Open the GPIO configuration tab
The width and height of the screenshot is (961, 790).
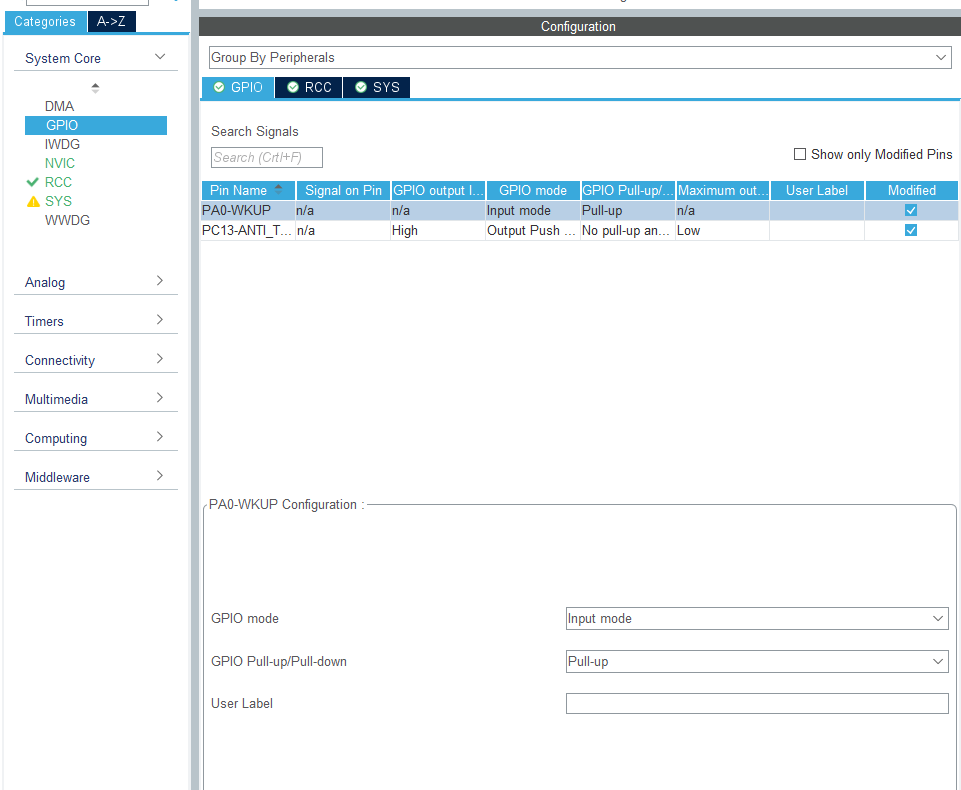[x=238, y=87]
